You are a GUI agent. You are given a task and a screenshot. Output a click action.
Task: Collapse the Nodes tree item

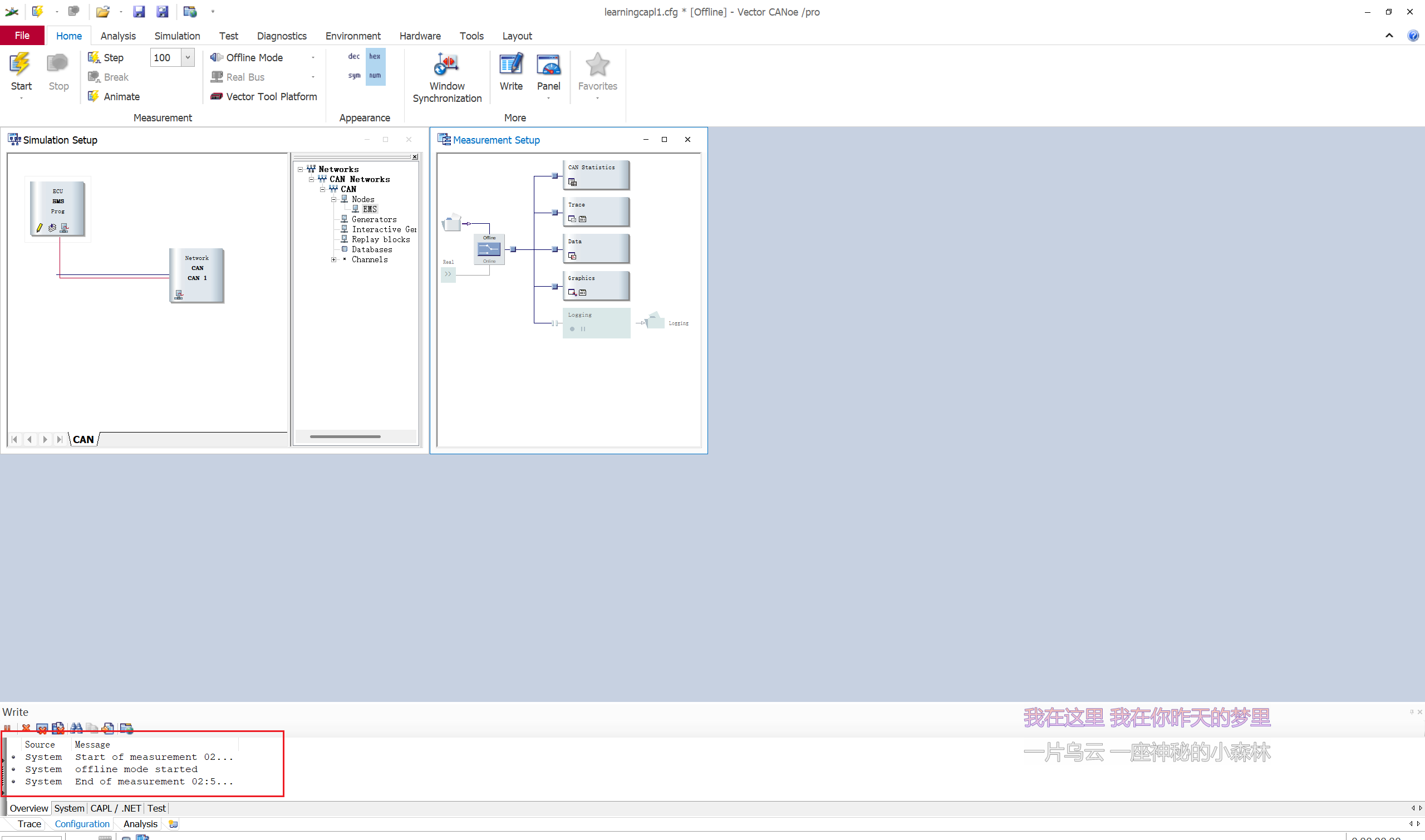[334, 199]
